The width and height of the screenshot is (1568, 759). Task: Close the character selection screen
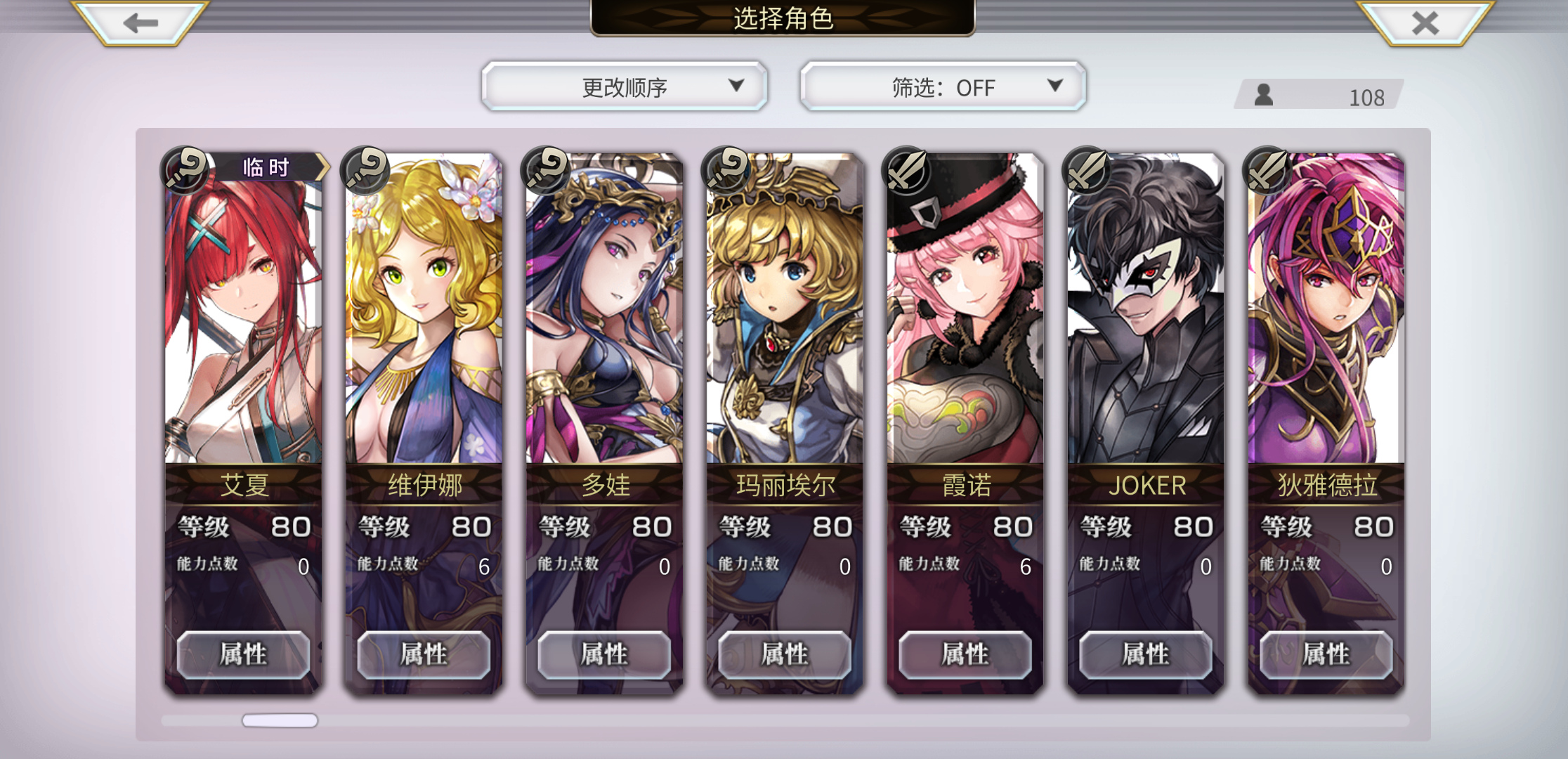point(1425,23)
